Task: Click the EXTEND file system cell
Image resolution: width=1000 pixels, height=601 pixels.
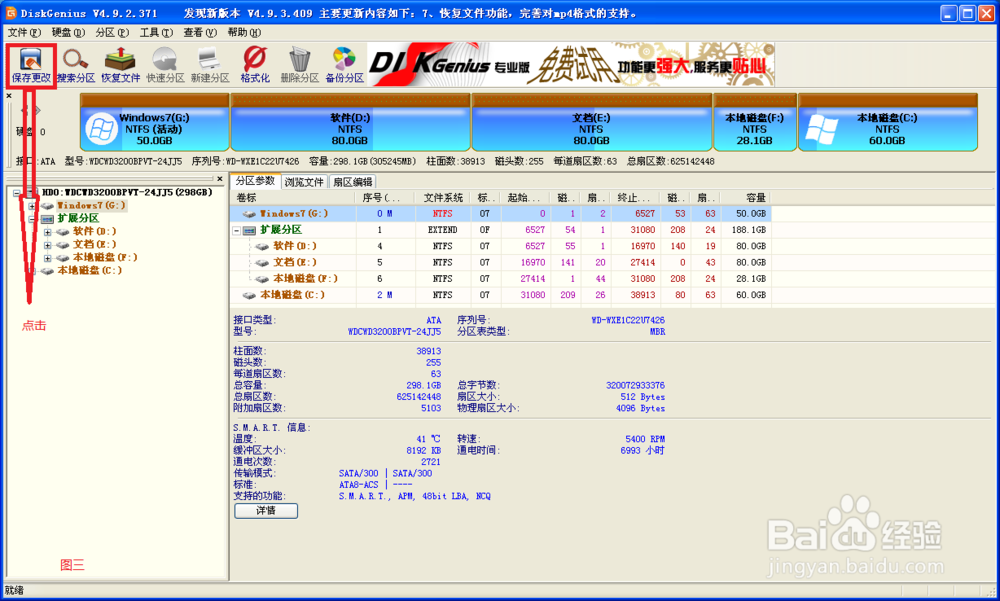Action: (x=443, y=230)
